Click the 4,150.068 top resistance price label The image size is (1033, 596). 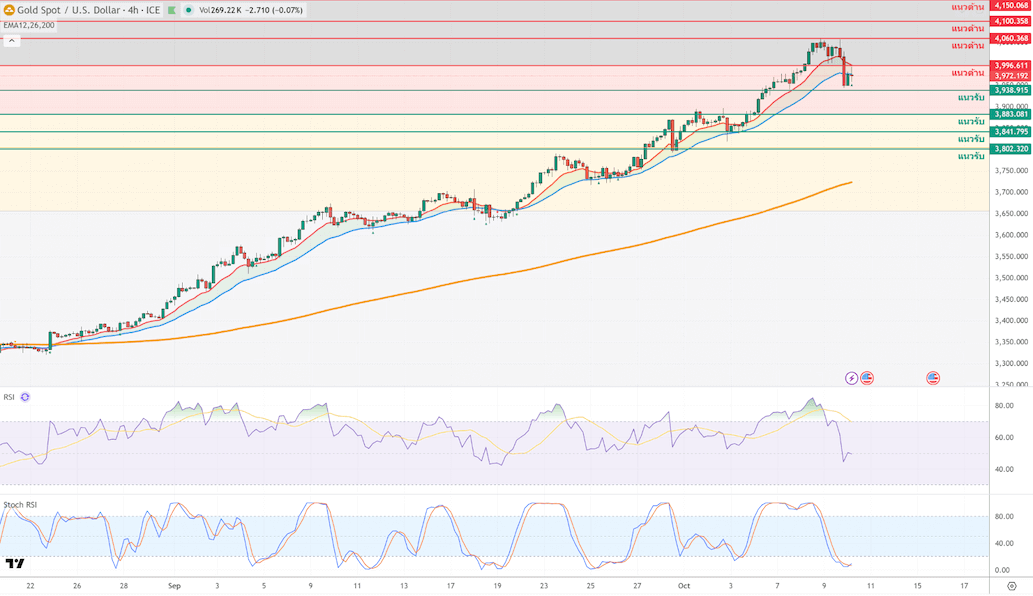click(1010, 6)
